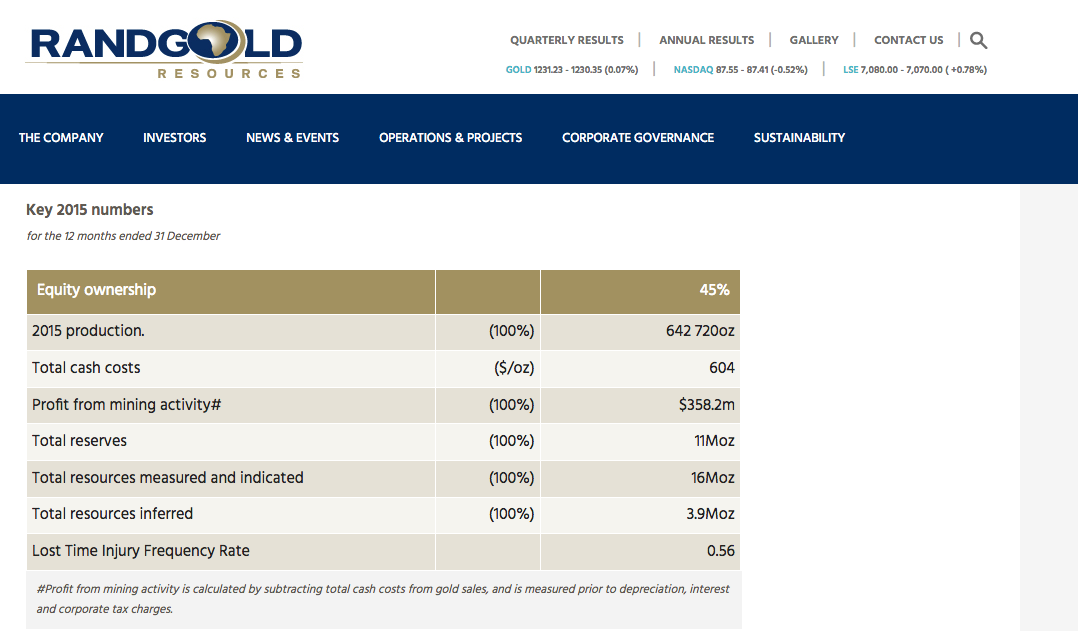Click the 0.56 injury rate value
This screenshot has height=631, width=1078.
tap(720, 551)
